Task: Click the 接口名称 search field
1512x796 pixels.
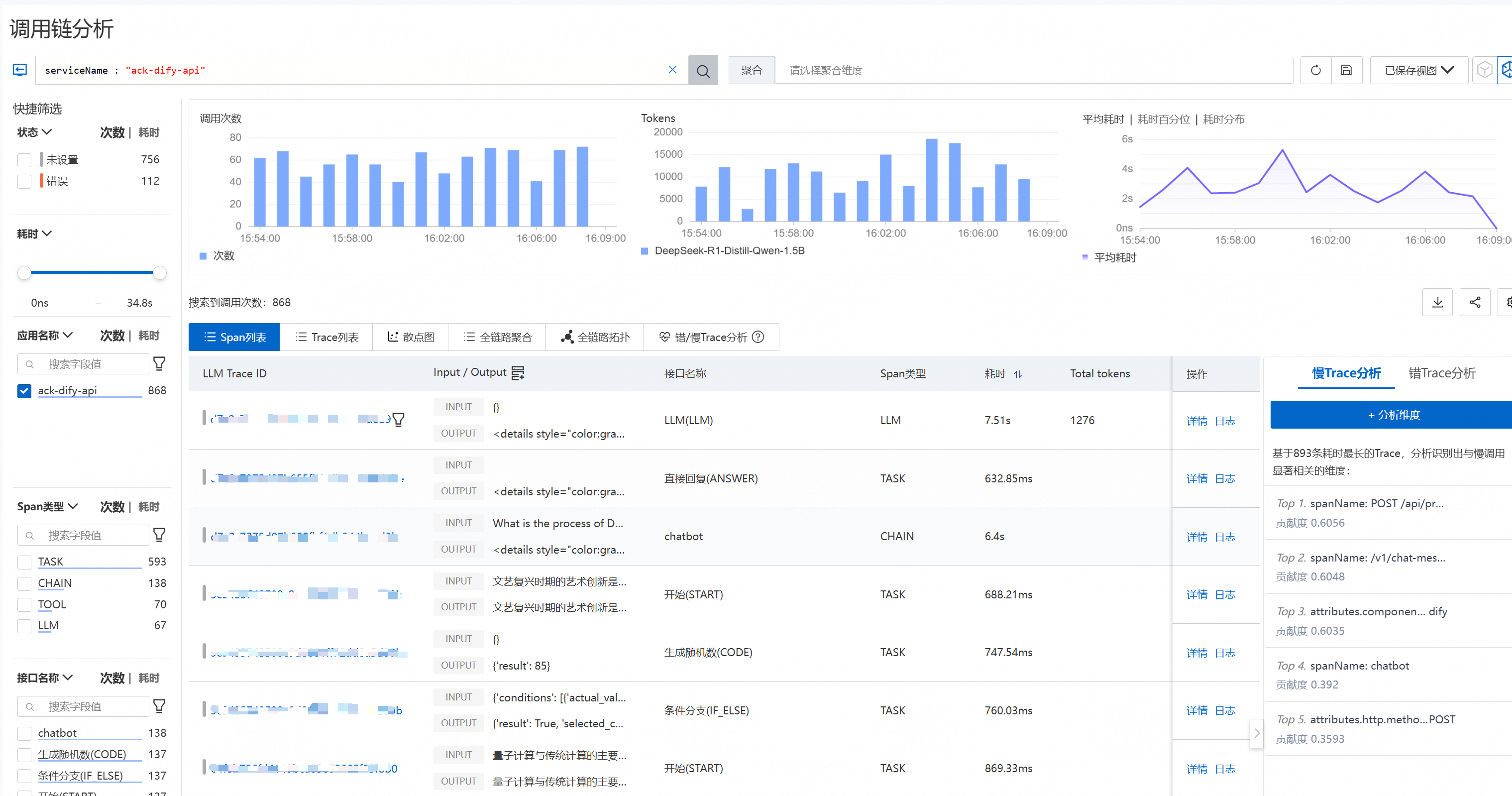Action: [x=83, y=706]
